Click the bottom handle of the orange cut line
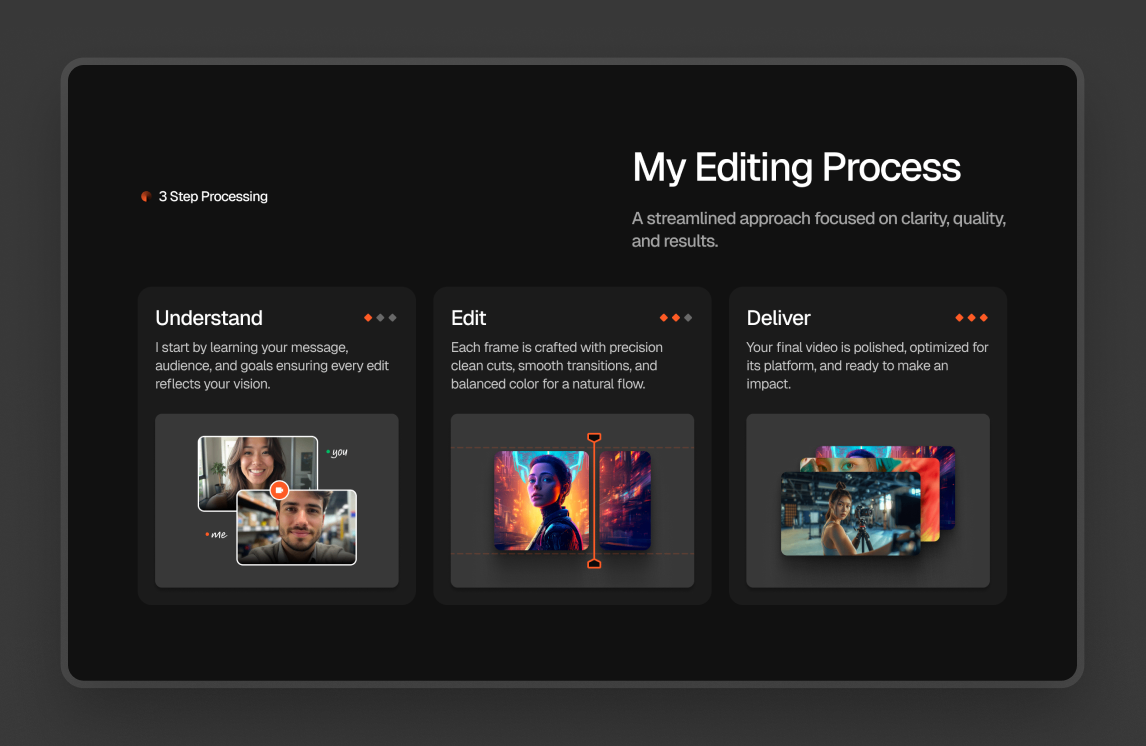 594,563
